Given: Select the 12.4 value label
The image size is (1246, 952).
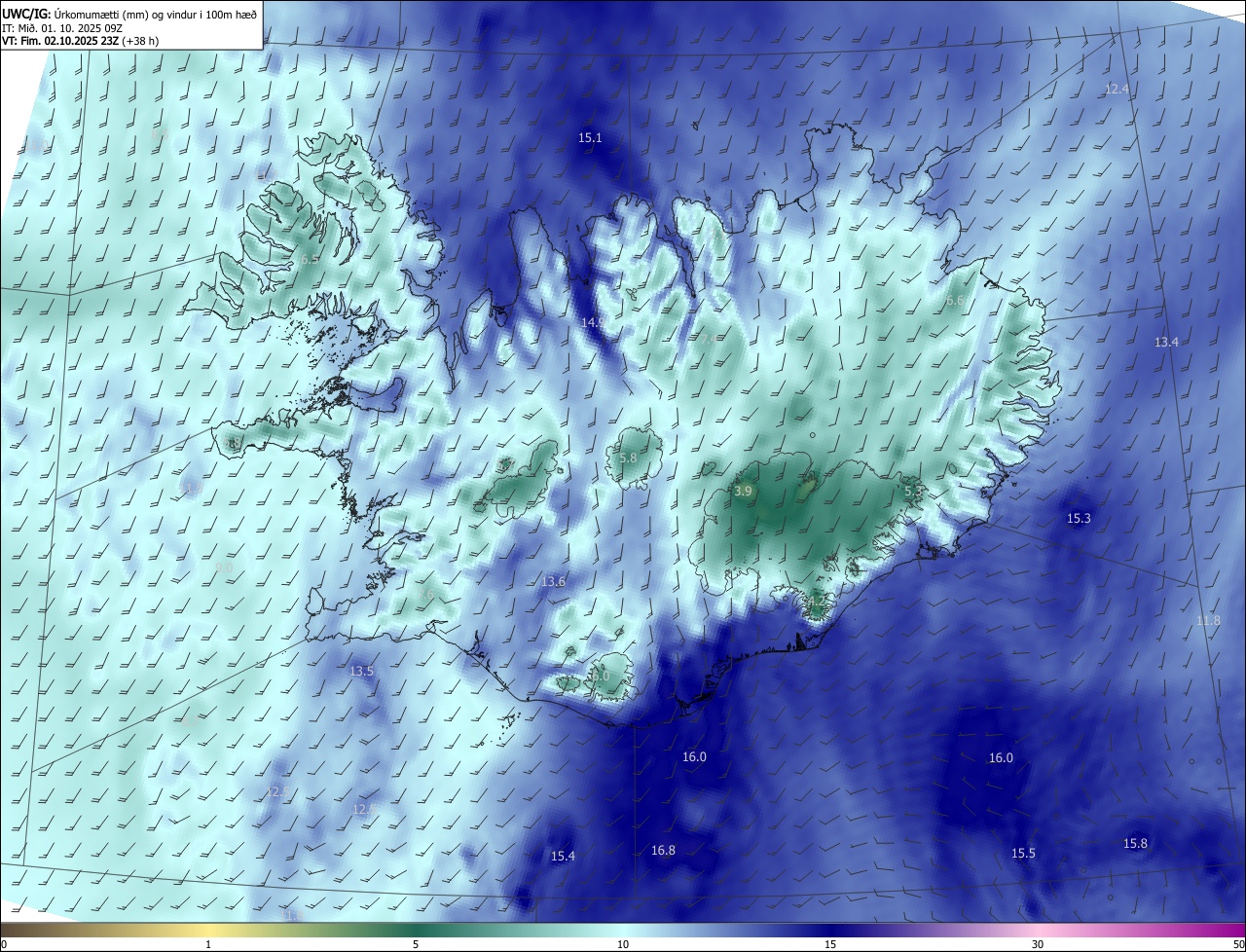Looking at the screenshot, I should 1117,89.
